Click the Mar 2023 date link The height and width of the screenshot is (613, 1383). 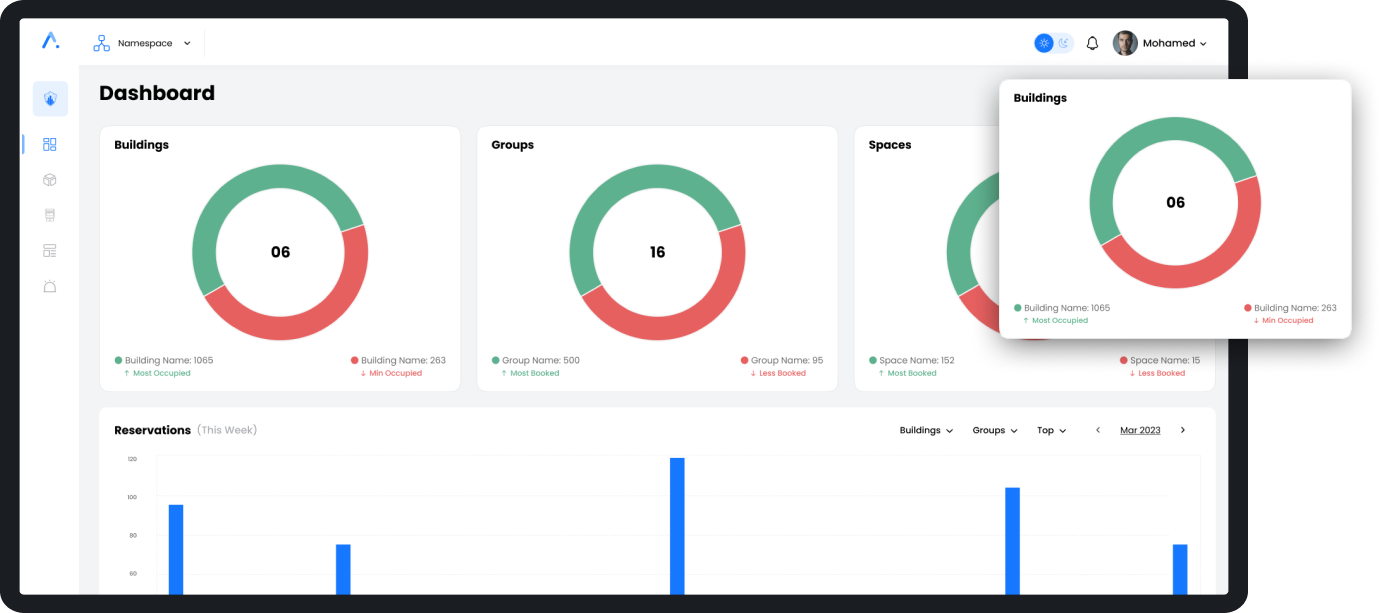[1140, 430]
